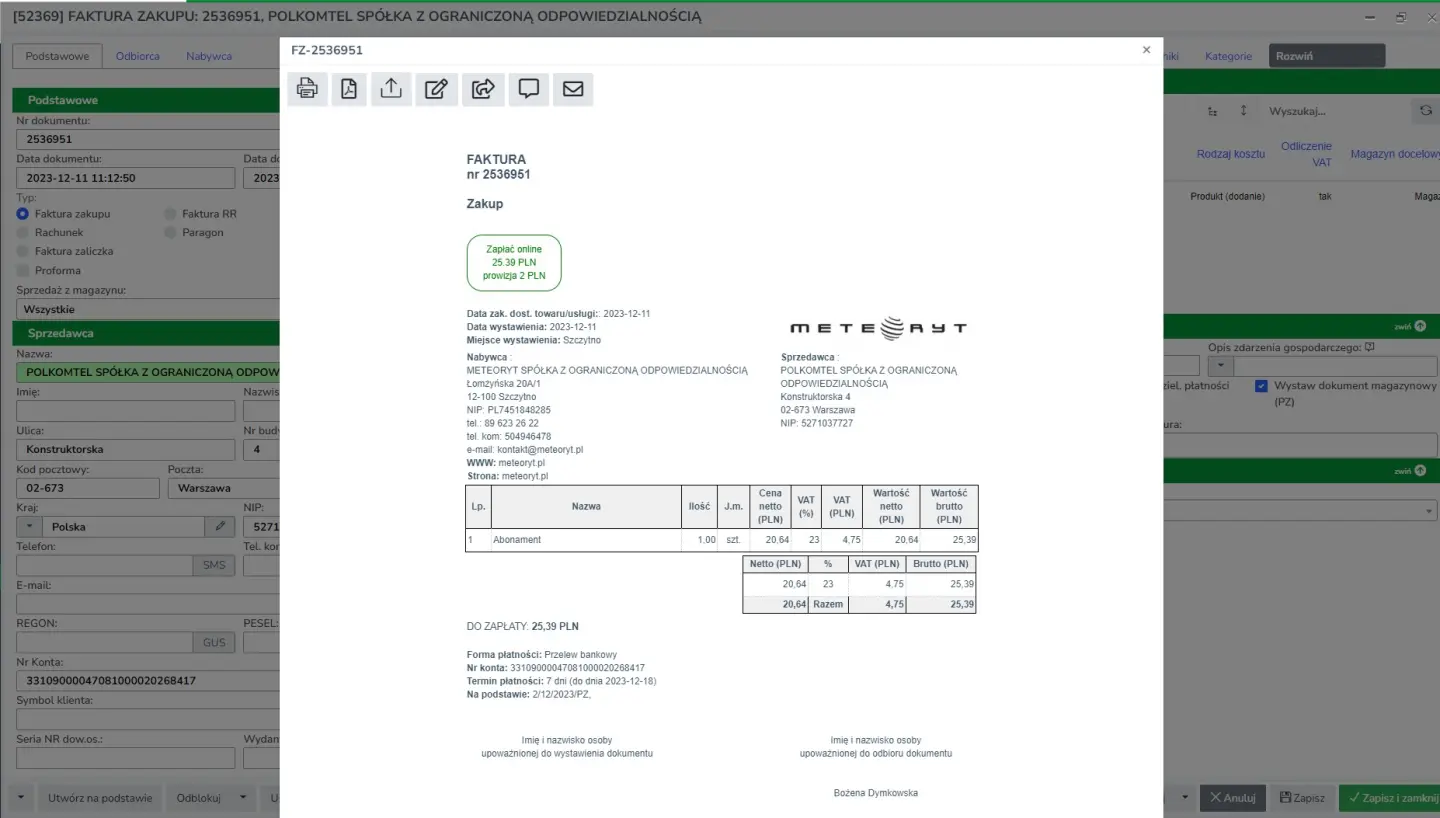This screenshot has height=818, width=1440.
Task: Click the Poczta field containing Warszawa
Action: [223, 488]
